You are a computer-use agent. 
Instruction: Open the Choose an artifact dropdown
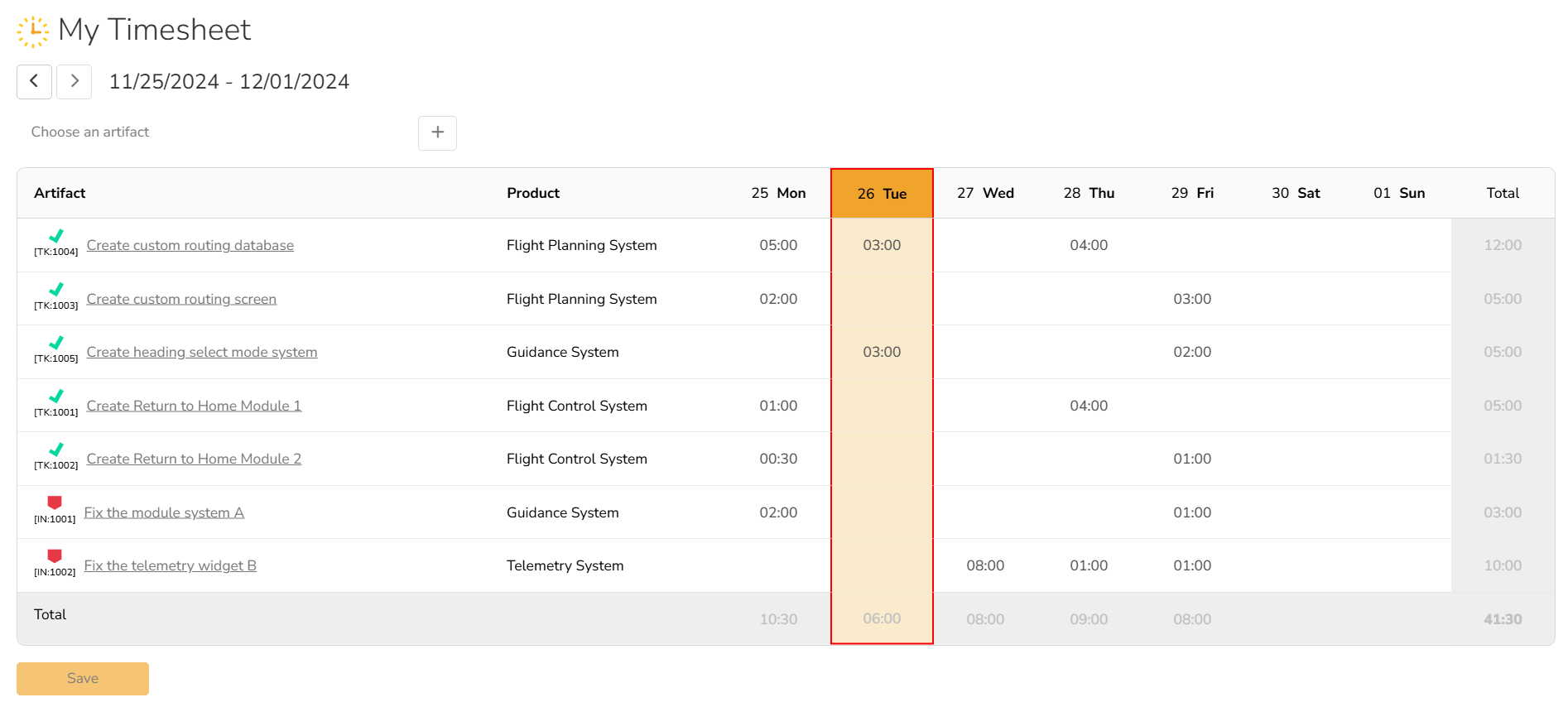215,132
